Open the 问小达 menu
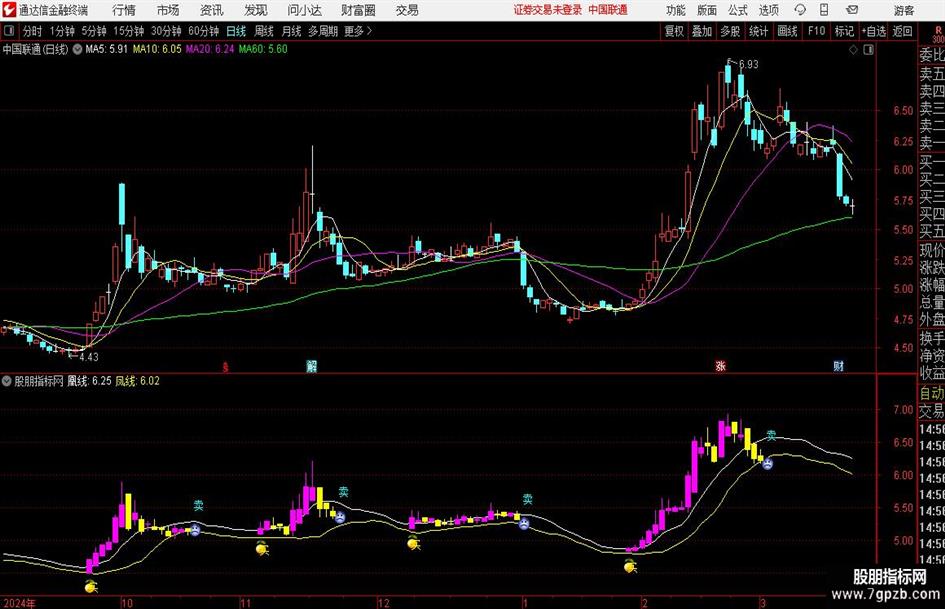Viewport: 945px width, 609px height. pos(304,10)
